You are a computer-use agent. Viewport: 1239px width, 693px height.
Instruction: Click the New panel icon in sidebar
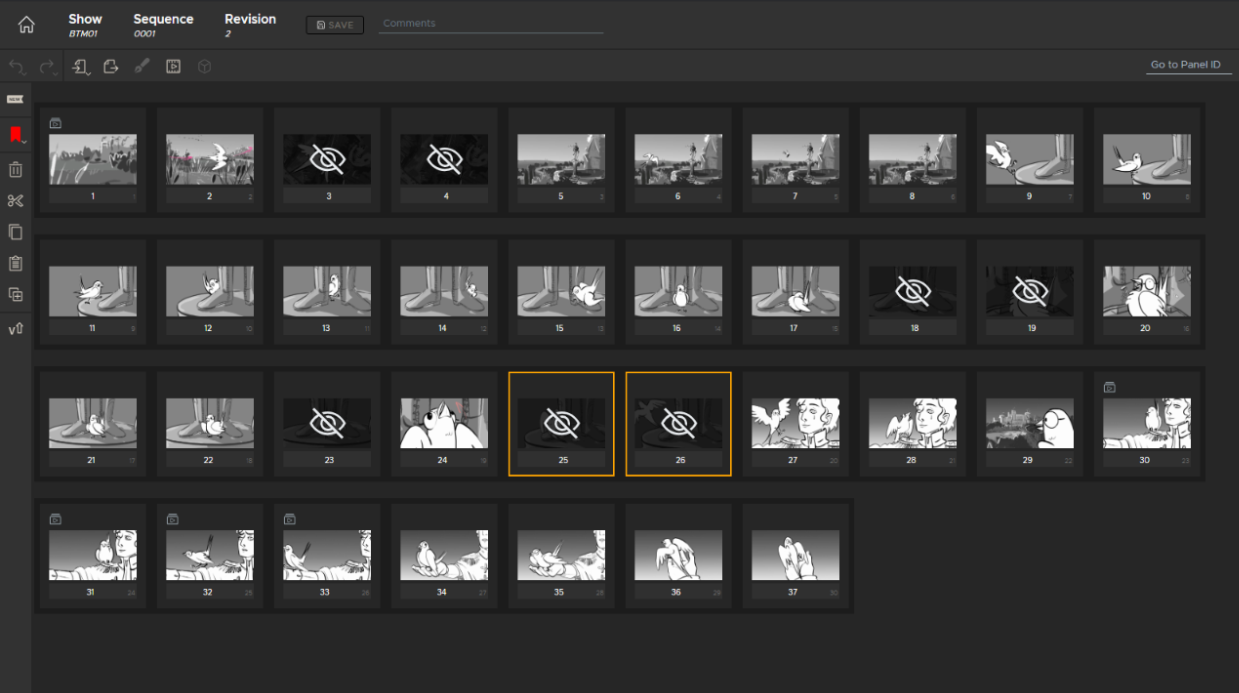tap(15, 99)
